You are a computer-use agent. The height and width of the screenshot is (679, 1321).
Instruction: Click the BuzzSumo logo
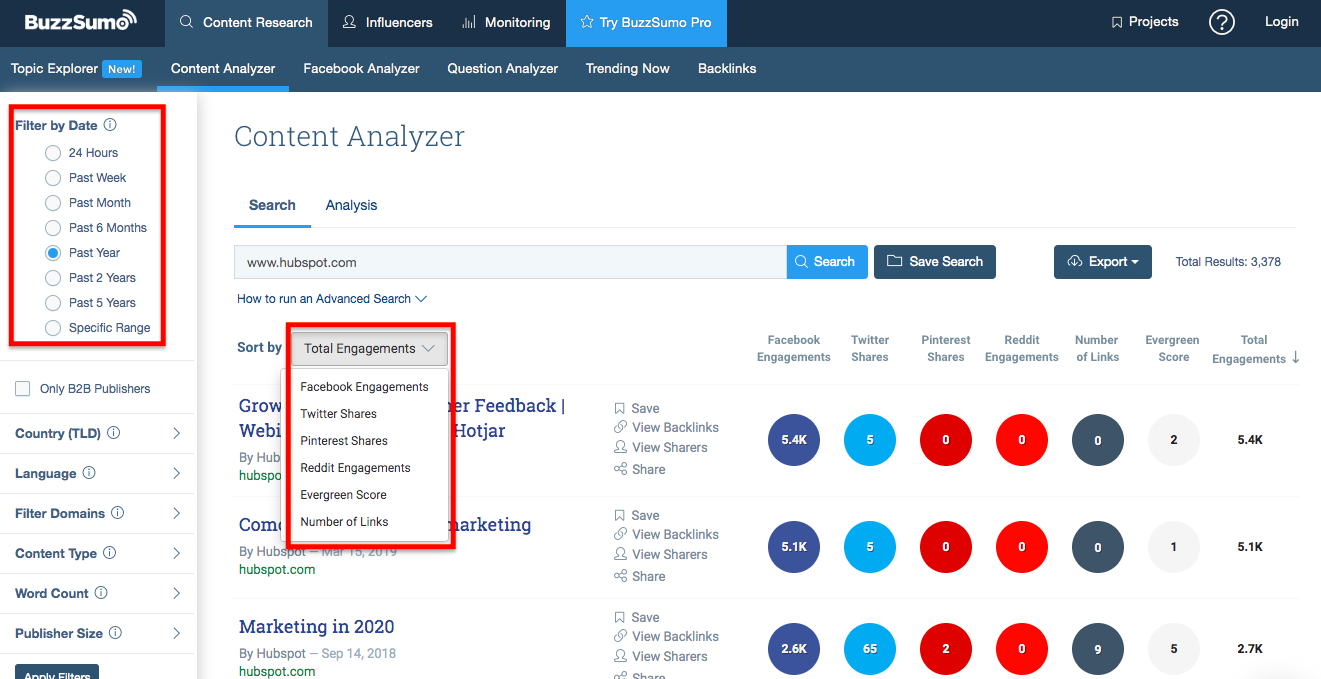(80, 21)
